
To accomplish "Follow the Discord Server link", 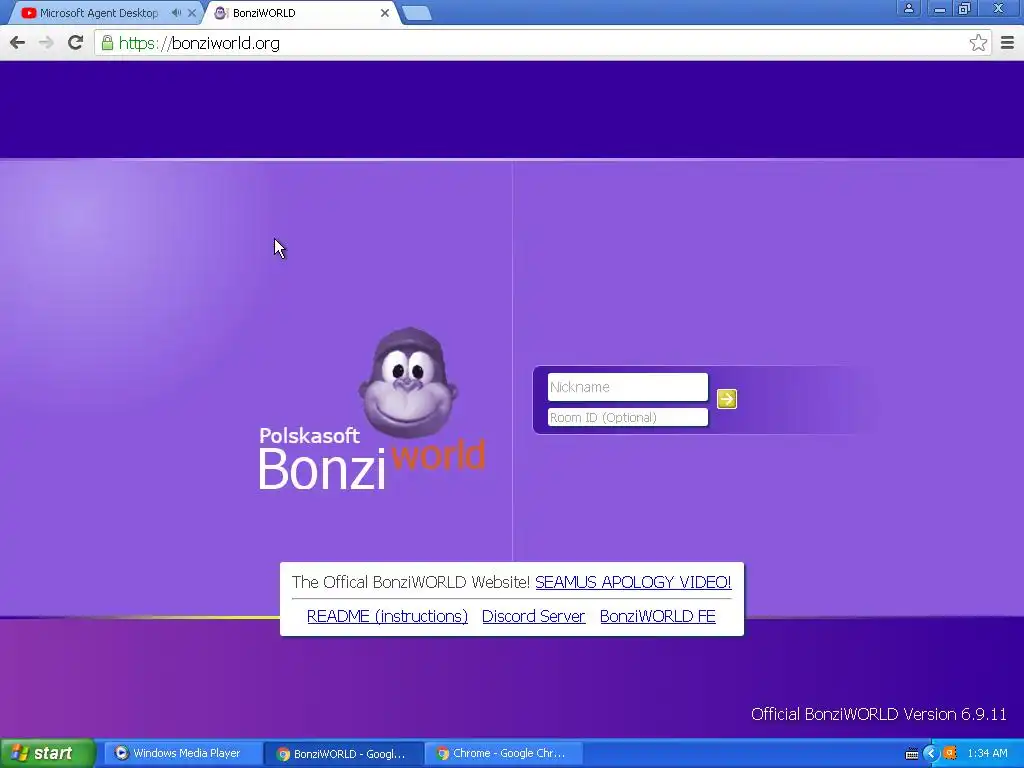I will point(534,616).
